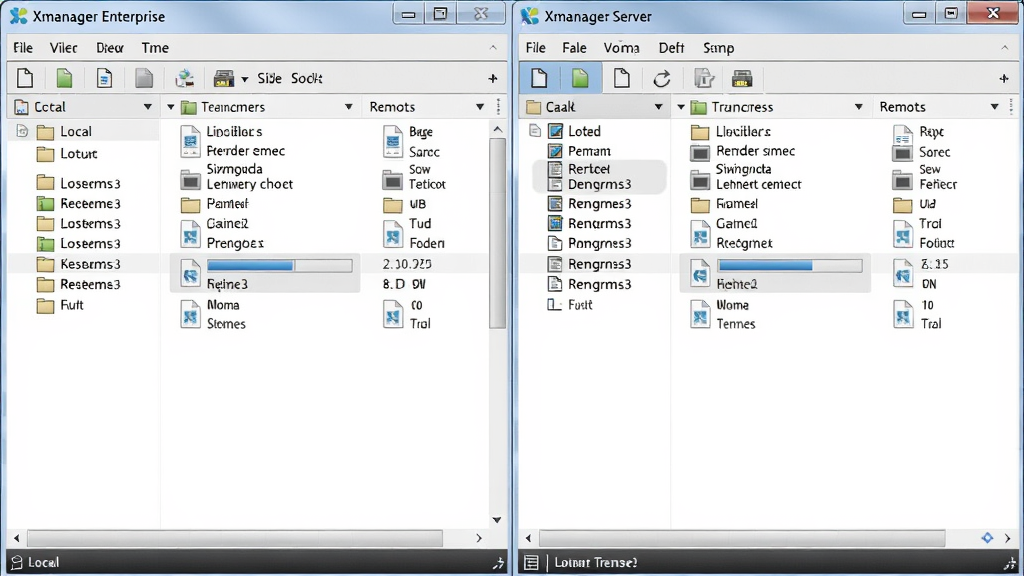Click Server horizontal scrollbar track

pos(742,538)
